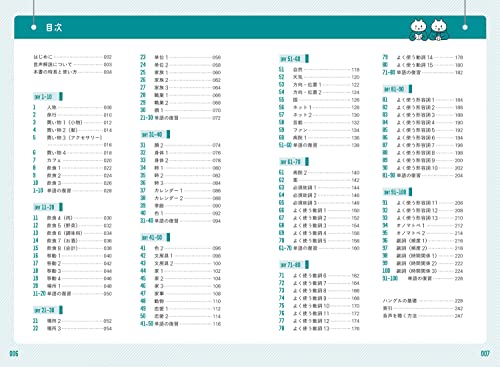
Task: Click entry 1 人物, page 008
Action: tap(72, 107)
